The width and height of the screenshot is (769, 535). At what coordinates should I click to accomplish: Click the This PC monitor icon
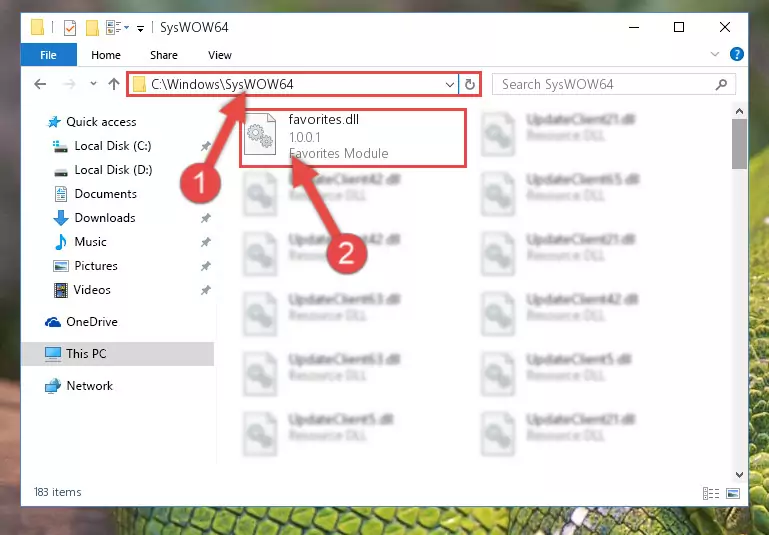click(52, 354)
